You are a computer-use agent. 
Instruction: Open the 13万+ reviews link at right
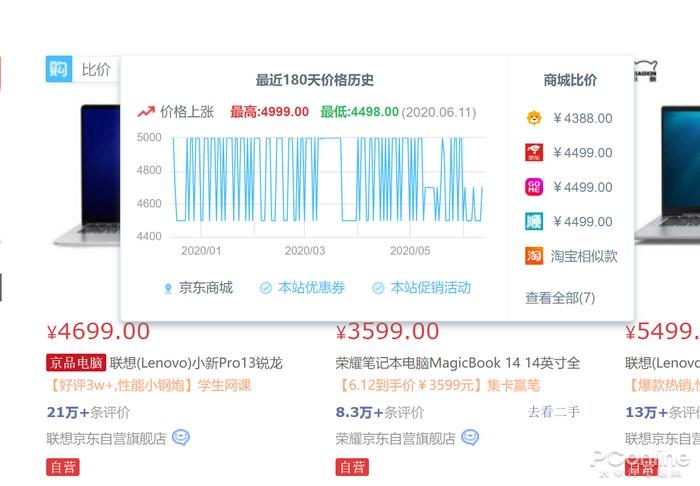pyautogui.click(x=662, y=412)
